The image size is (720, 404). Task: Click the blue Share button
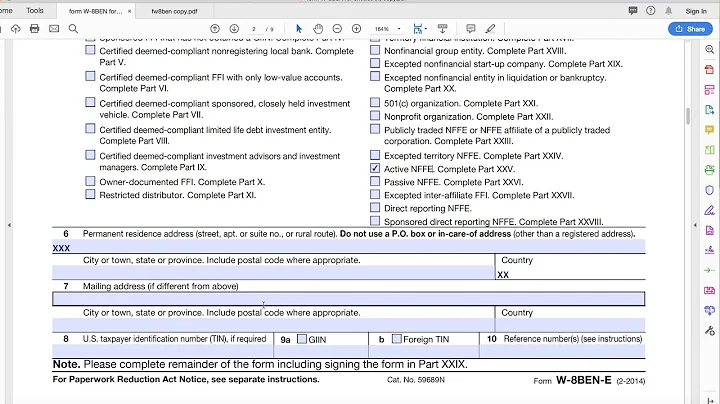point(690,29)
